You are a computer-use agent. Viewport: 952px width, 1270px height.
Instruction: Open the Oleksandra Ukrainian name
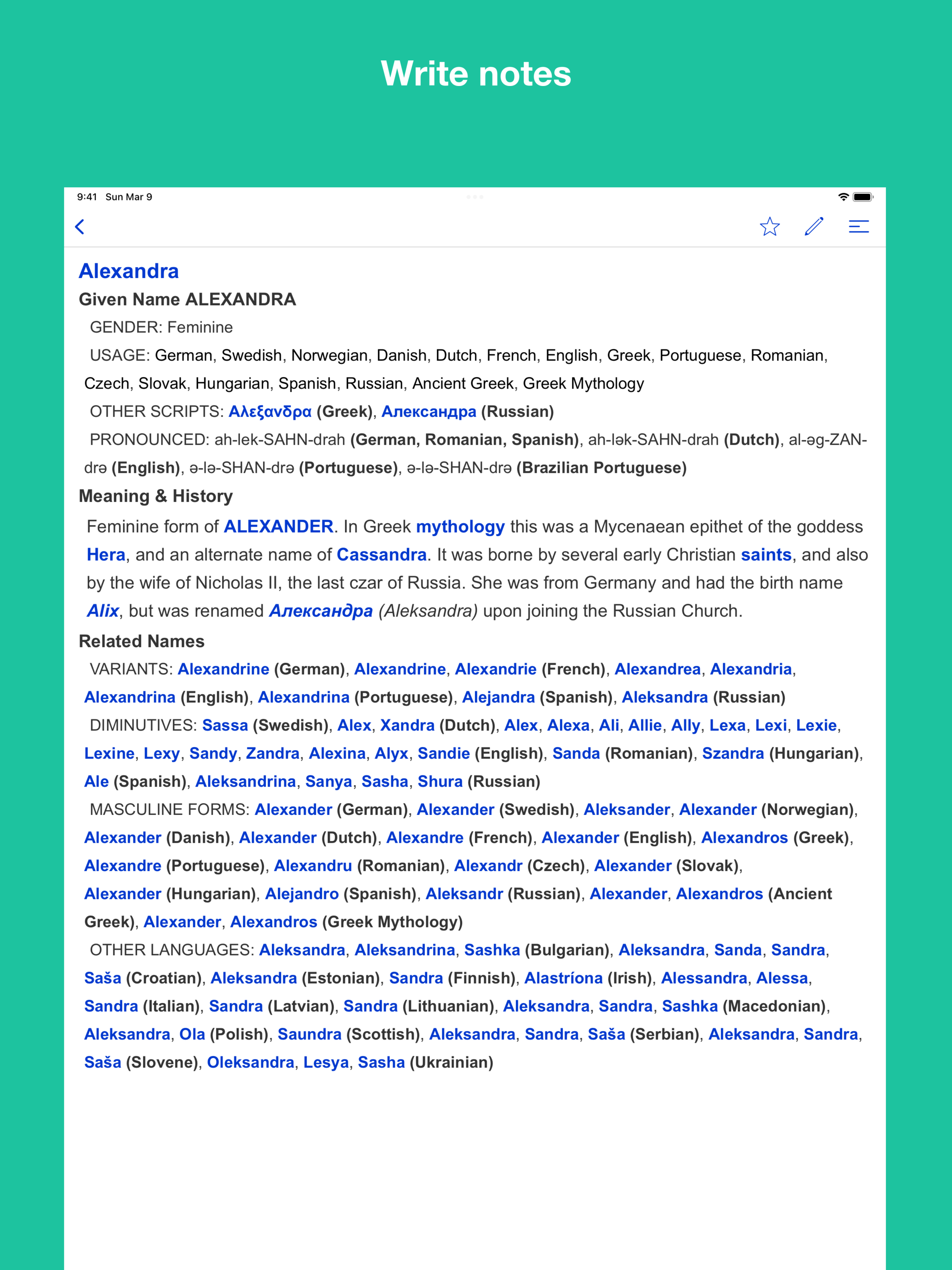coord(251,1062)
